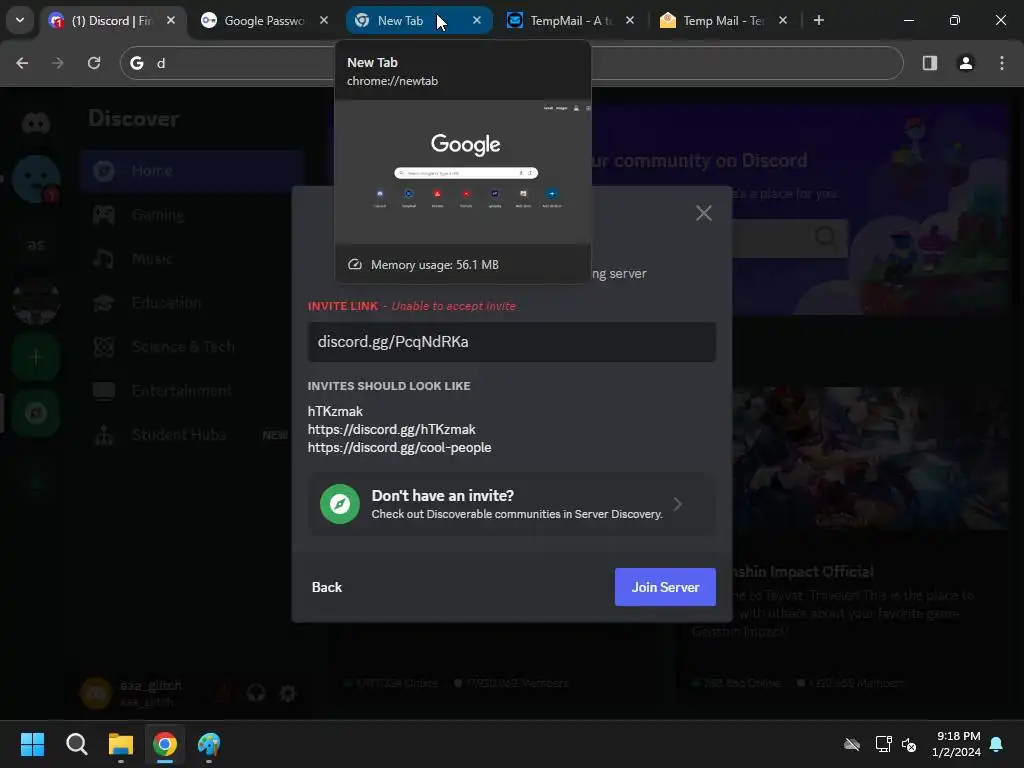Screen dimensions: 1024x768
Task: Click the memory usage gauge icon
Action: 355,264
